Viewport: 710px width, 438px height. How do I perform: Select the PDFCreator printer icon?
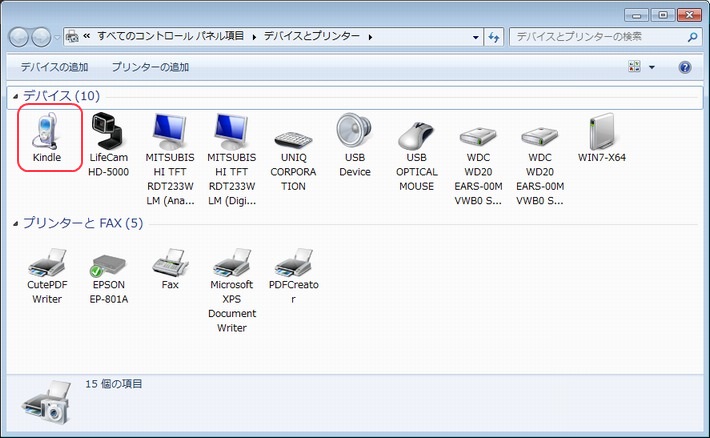[293, 265]
